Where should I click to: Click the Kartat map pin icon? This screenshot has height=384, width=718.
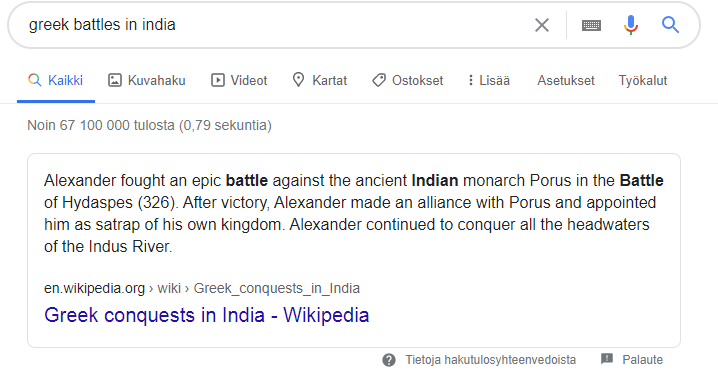pos(298,80)
